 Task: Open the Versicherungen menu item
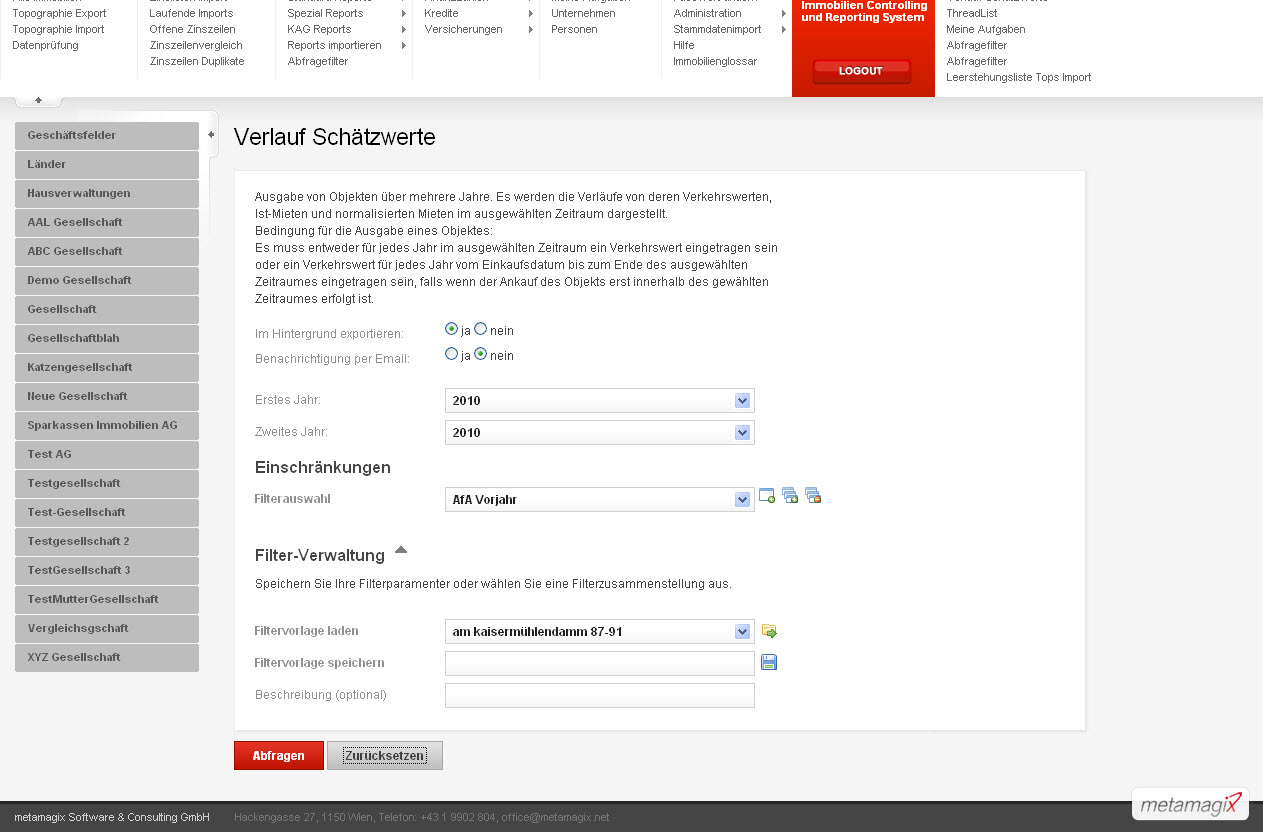pyautogui.click(x=463, y=29)
